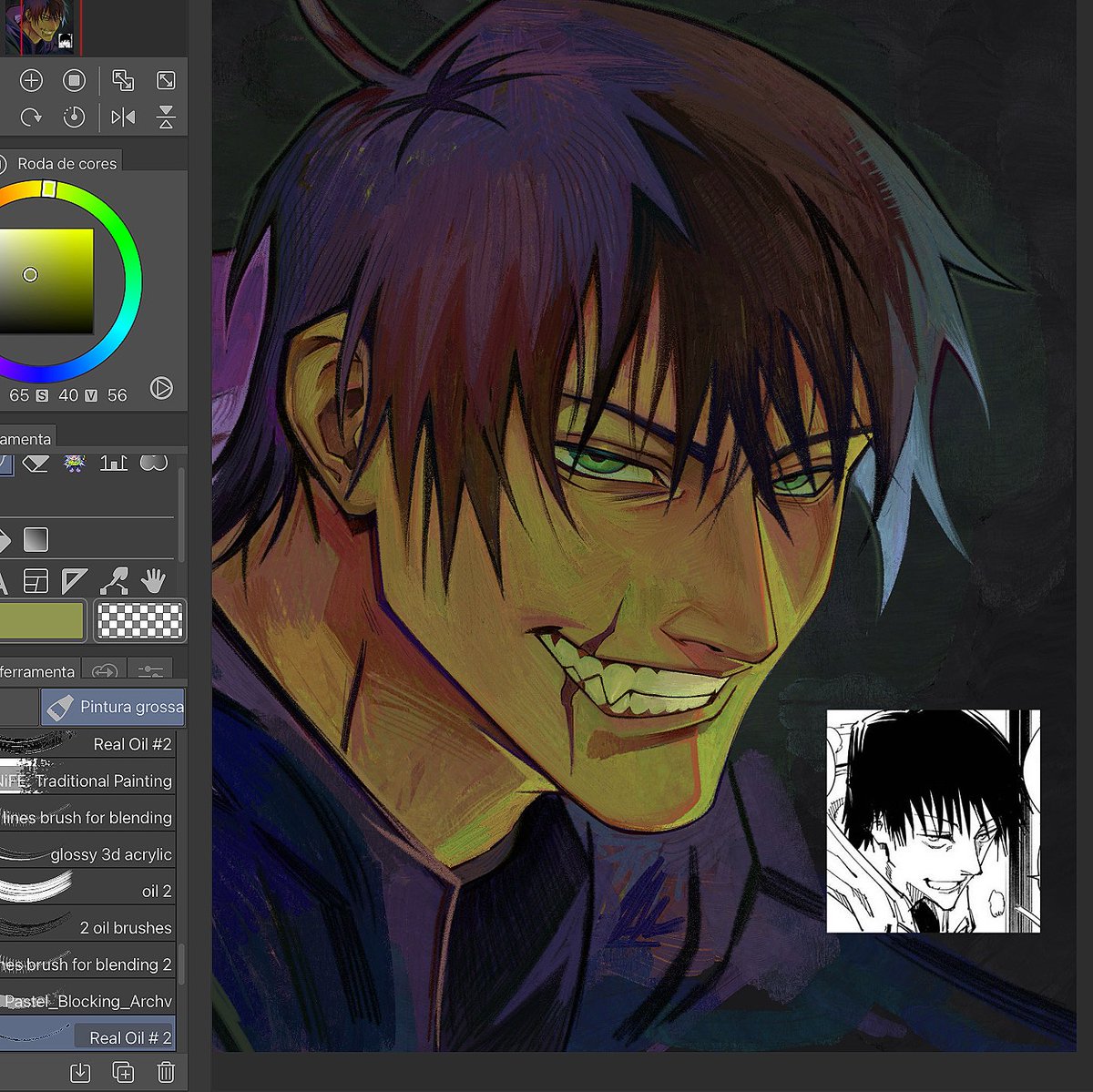
Task: Click the manga reference image on canvas
Action: pos(933,822)
